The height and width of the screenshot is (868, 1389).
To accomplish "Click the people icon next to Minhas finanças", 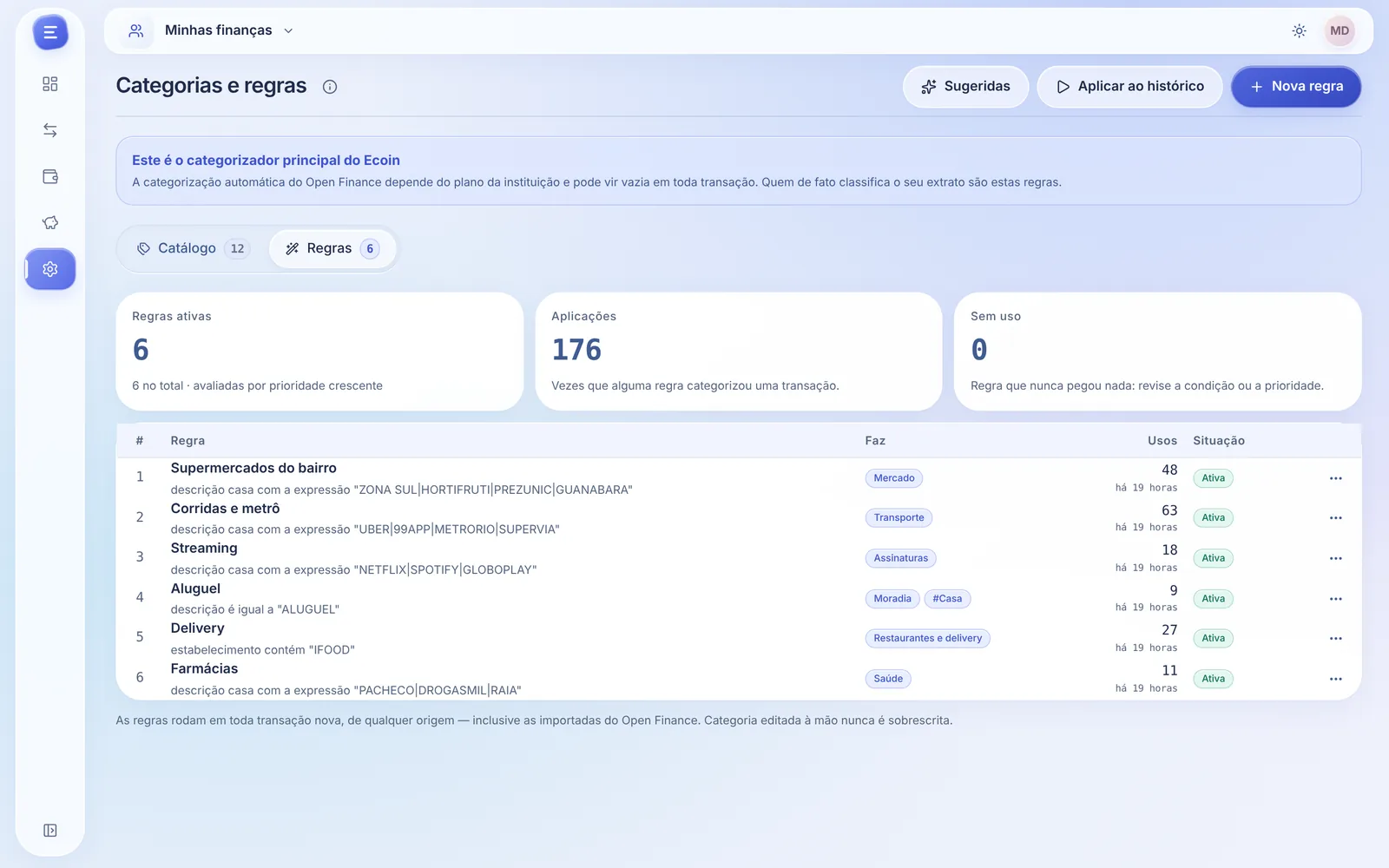I will [136, 30].
